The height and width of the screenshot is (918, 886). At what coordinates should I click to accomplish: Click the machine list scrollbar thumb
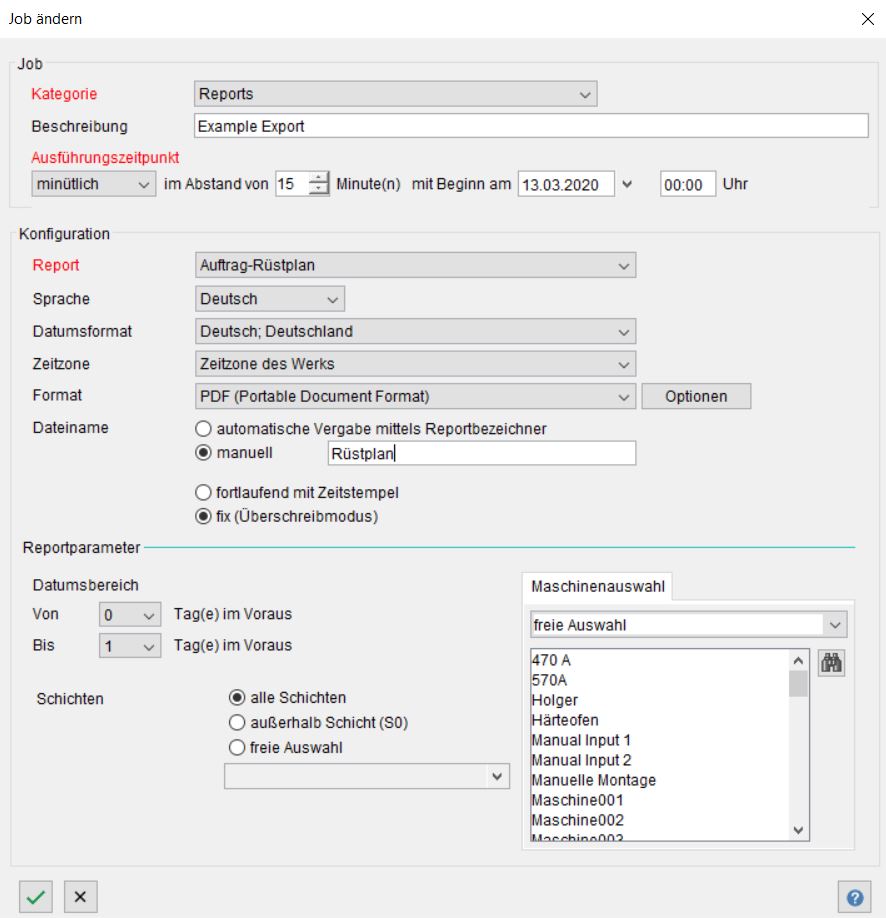(x=798, y=684)
